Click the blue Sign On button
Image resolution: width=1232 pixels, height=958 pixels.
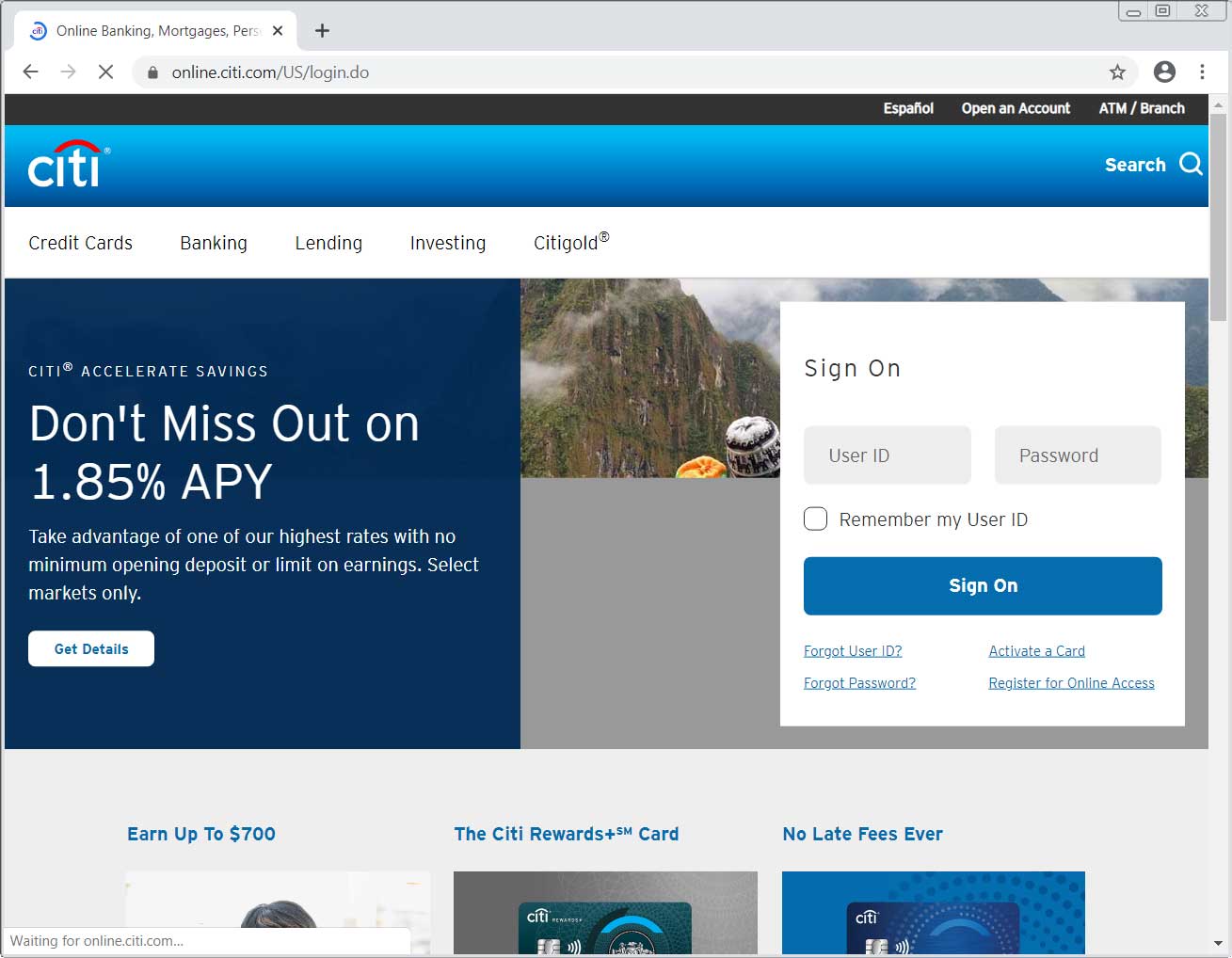click(983, 585)
